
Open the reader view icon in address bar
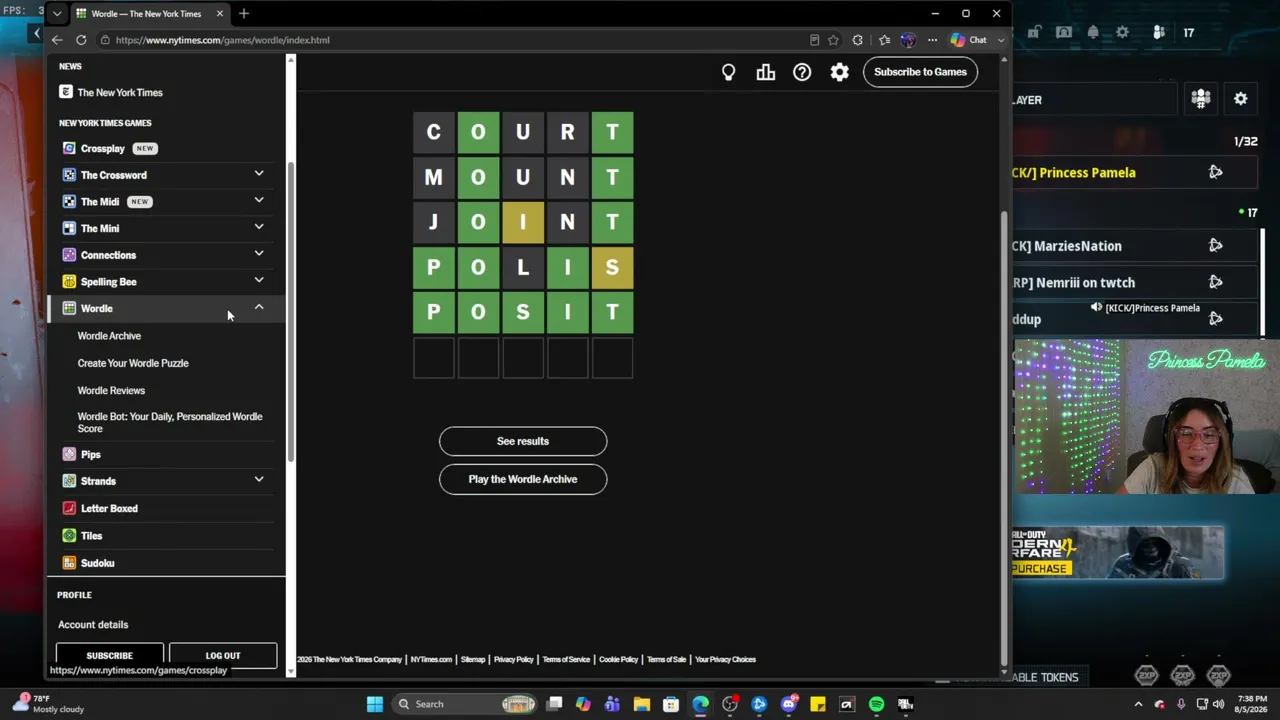(x=814, y=40)
